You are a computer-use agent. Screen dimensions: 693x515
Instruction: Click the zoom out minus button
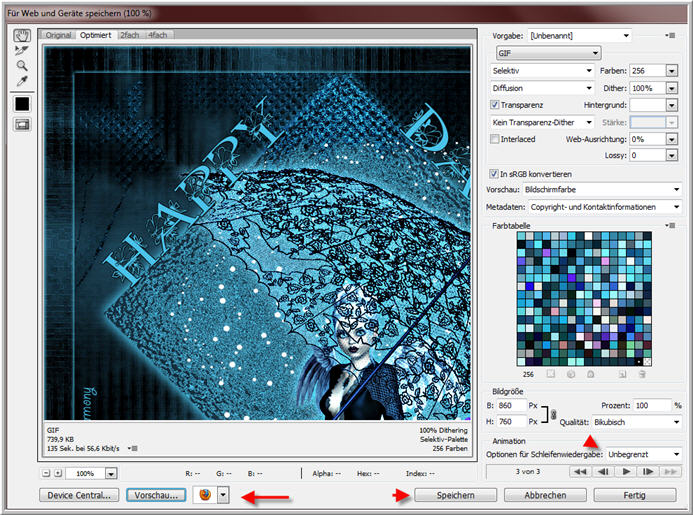(46, 473)
